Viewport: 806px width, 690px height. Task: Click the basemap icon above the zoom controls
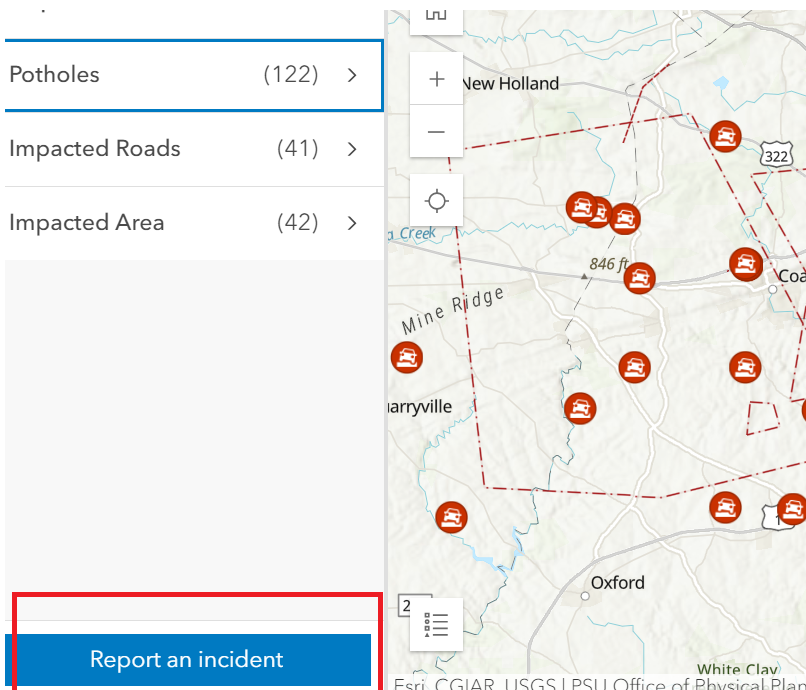coord(436,15)
